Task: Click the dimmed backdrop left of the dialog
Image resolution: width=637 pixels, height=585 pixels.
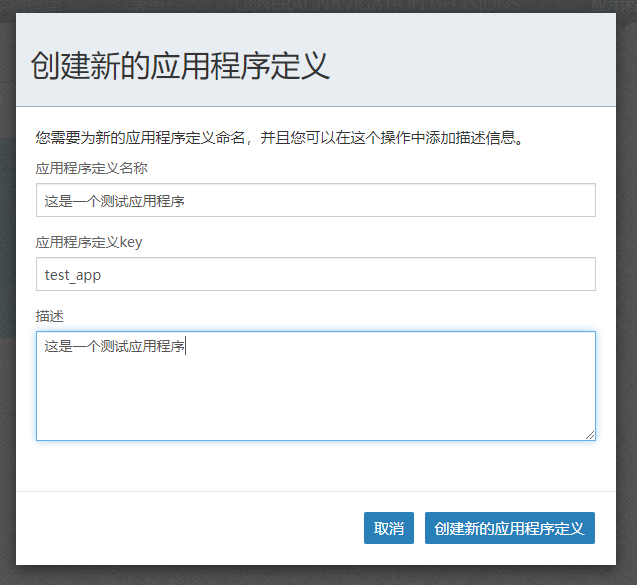Action: [7, 300]
